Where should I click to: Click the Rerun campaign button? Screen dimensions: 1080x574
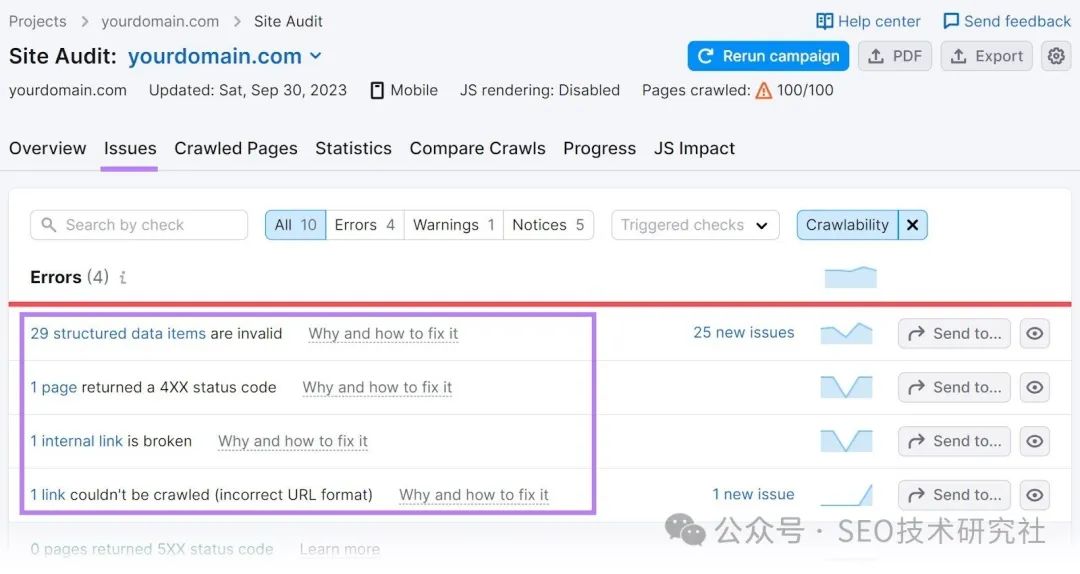[768, 56]
